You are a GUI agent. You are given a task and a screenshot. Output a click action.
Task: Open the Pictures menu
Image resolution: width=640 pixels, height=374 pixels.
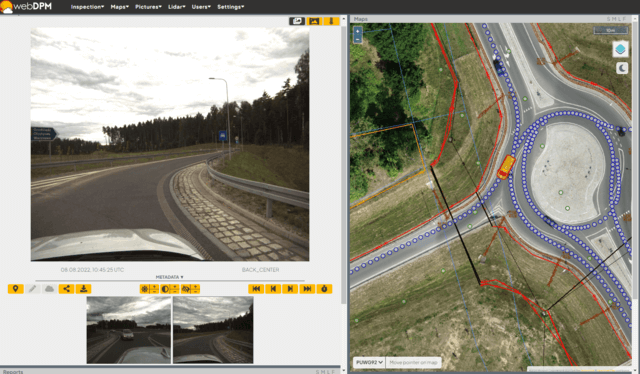[x=148, y=7]
